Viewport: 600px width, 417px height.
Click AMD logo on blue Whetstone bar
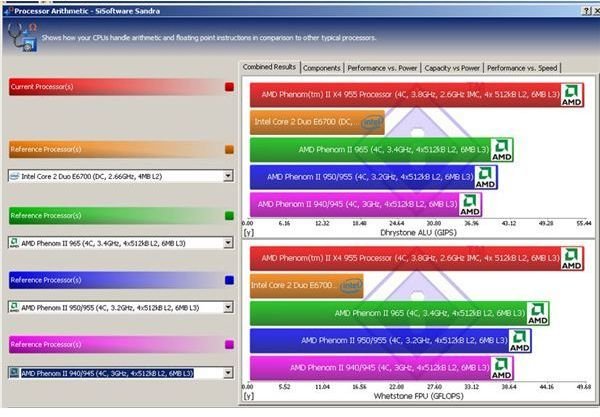(520, 341)
